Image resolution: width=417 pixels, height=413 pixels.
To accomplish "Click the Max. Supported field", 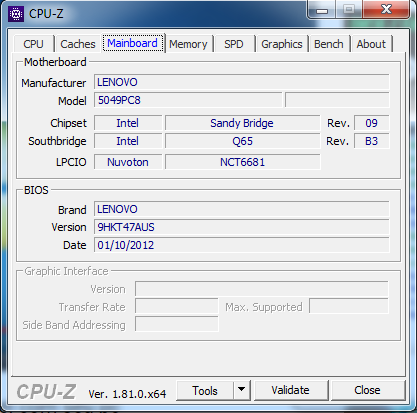I will [x=349, y=306].
